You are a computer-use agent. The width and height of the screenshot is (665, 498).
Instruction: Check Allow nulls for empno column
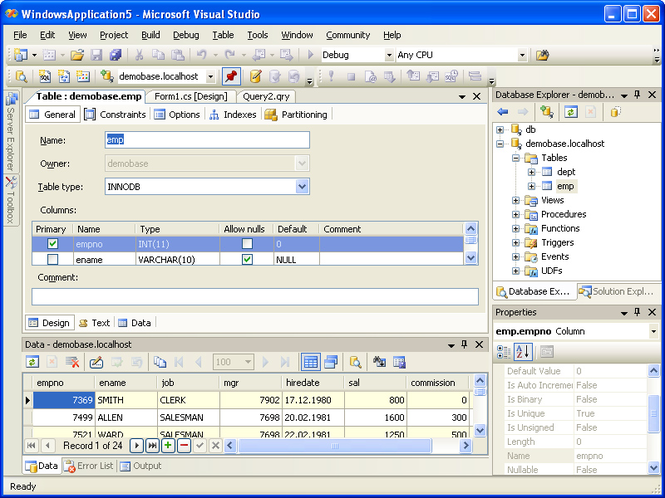tap(247, 243)
